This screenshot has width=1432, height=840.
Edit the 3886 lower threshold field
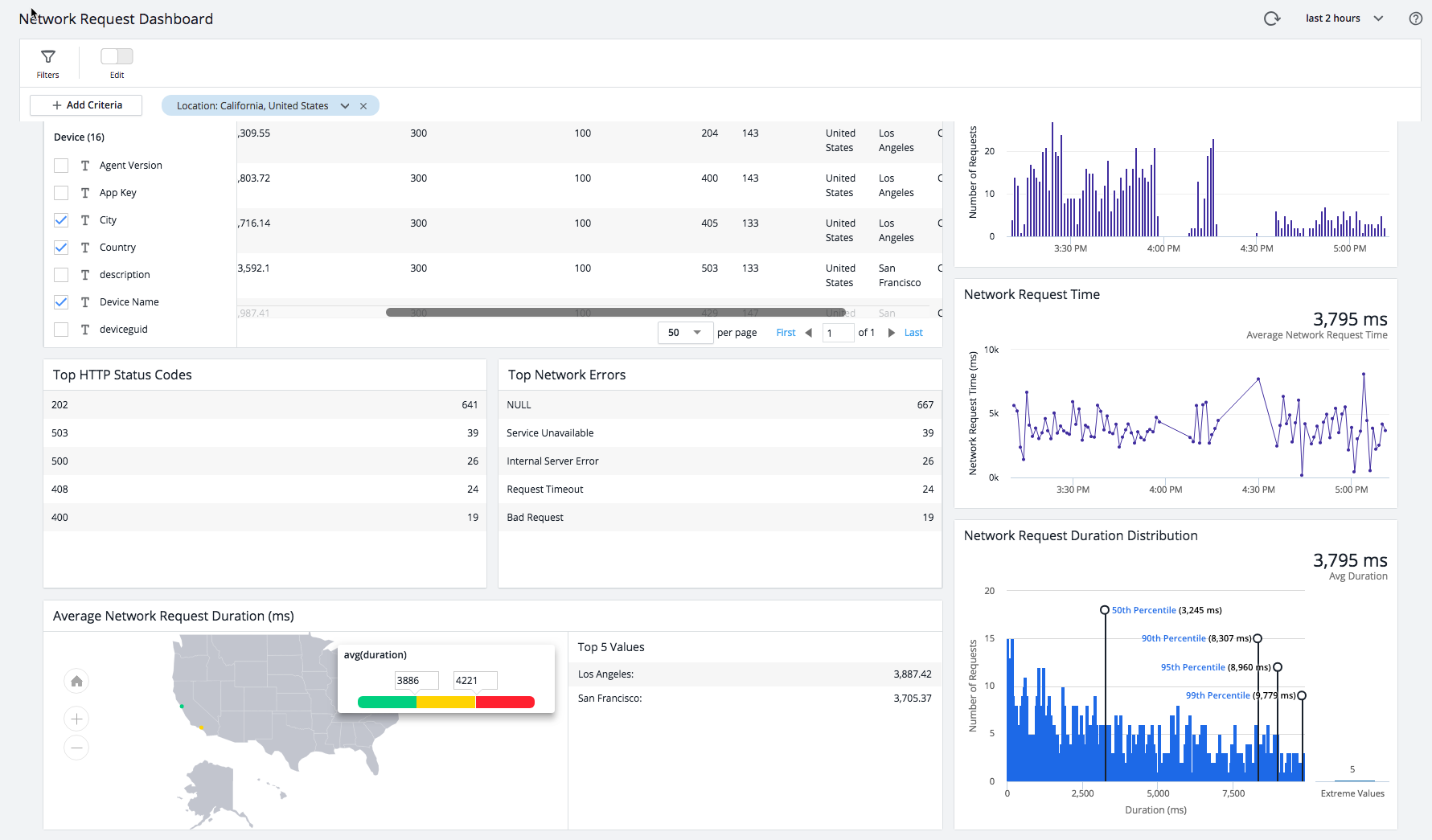point(416,681)
